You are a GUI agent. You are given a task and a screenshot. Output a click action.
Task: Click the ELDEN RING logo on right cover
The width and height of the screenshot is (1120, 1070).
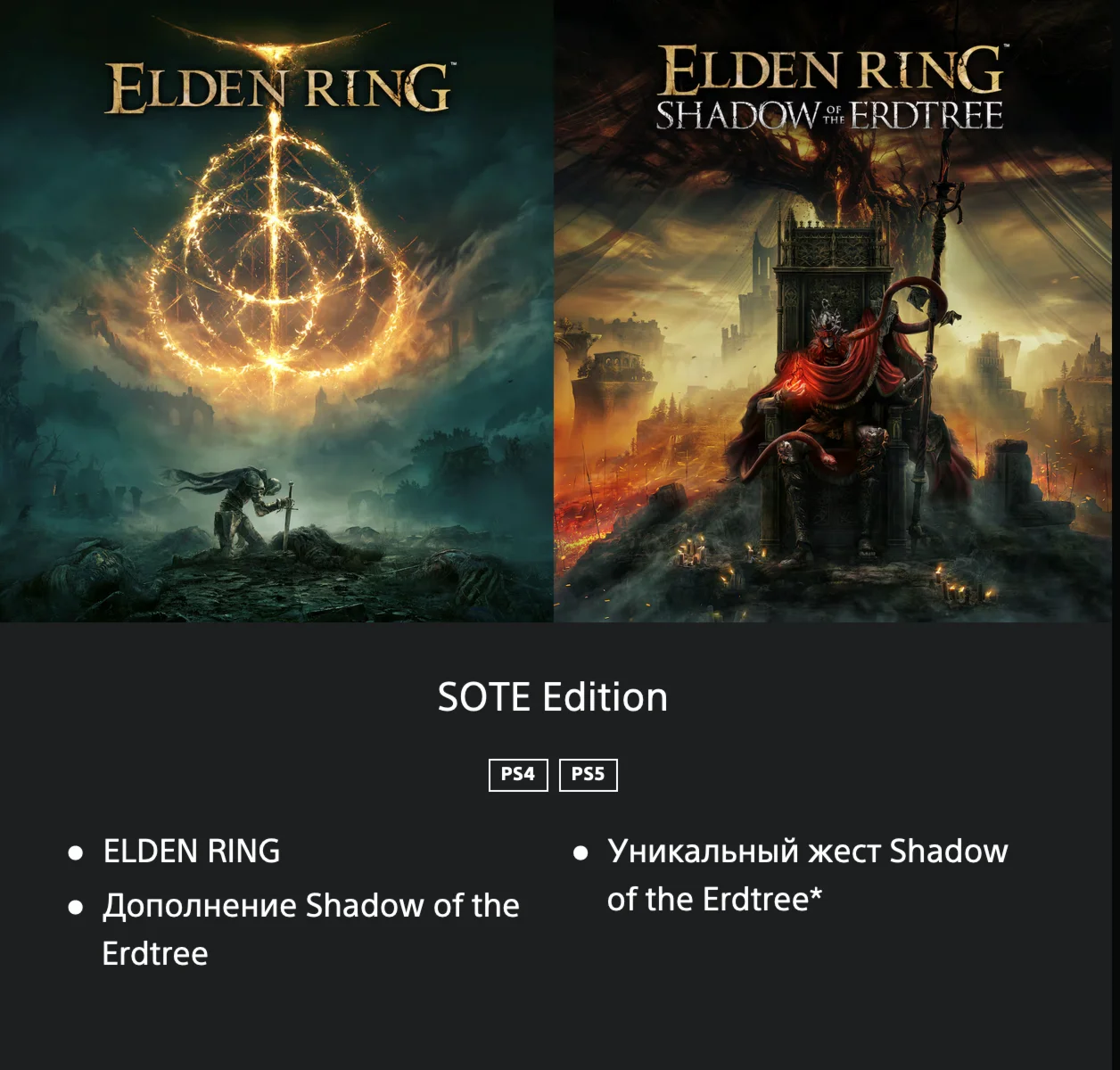(x=831, y=70)
